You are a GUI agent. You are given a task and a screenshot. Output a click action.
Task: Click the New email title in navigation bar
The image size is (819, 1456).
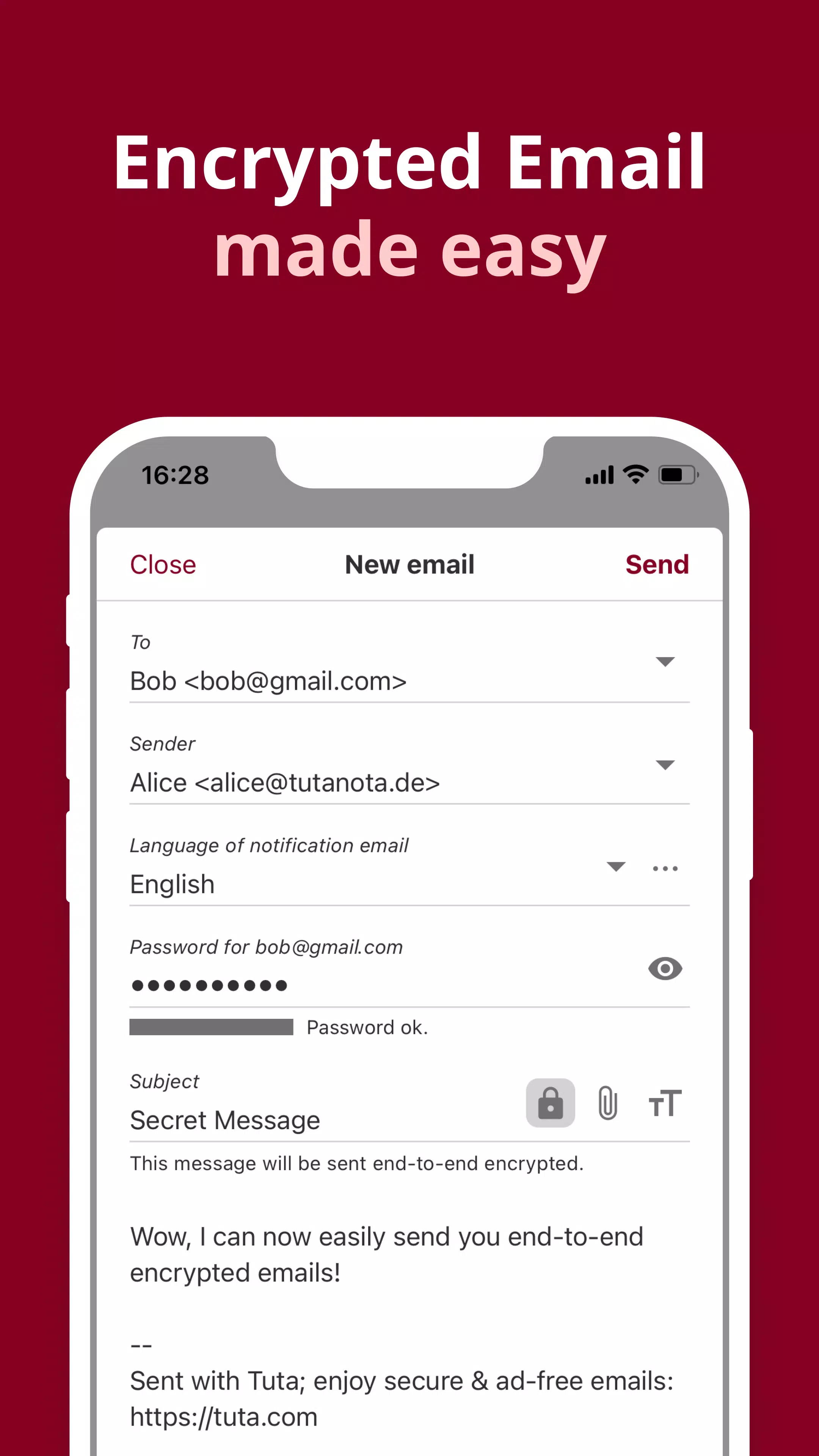pos(409,564)
